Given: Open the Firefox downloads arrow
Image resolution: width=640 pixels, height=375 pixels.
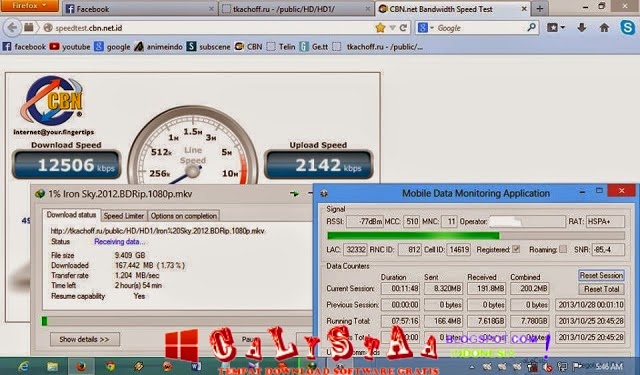Looking at the screenshot, I should click(582, 28).
